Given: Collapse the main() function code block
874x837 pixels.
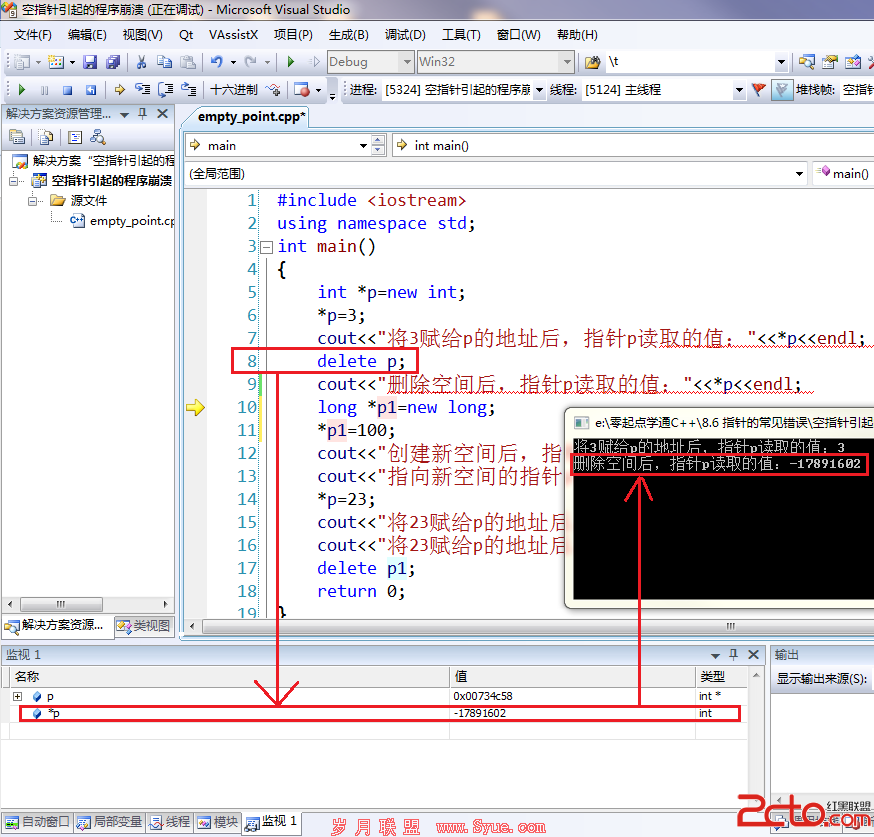Looking at the screenshot, I should click(267, 247).
